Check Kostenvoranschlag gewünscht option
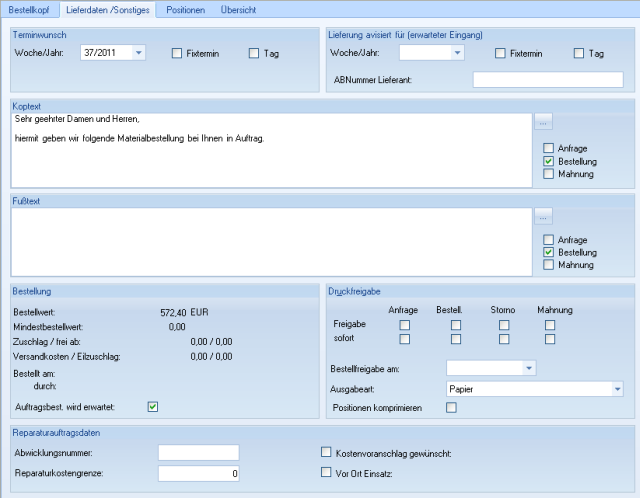This screenshot has width=640, height=498. 325,453
